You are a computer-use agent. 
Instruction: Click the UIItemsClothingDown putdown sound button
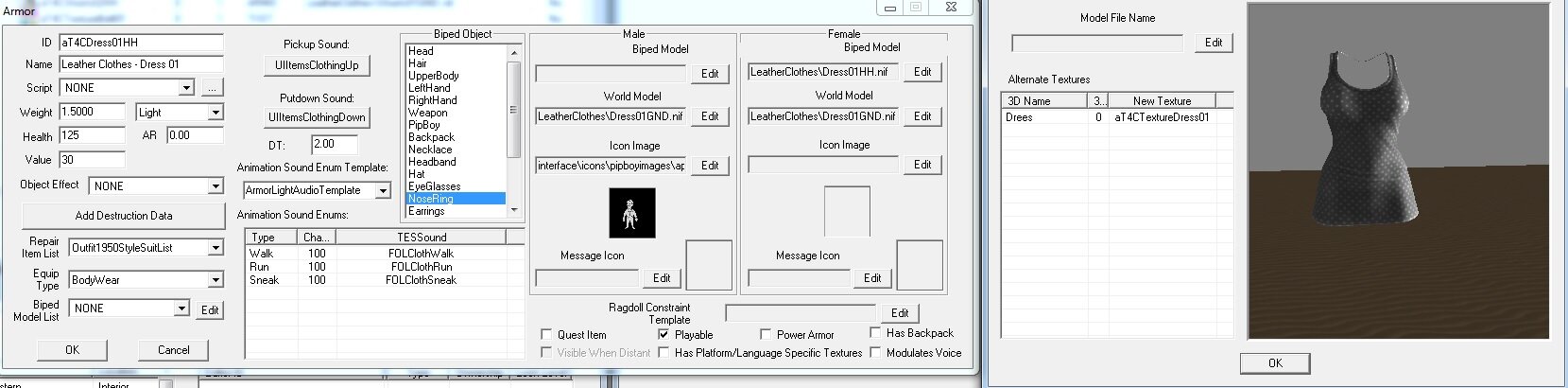317,117
